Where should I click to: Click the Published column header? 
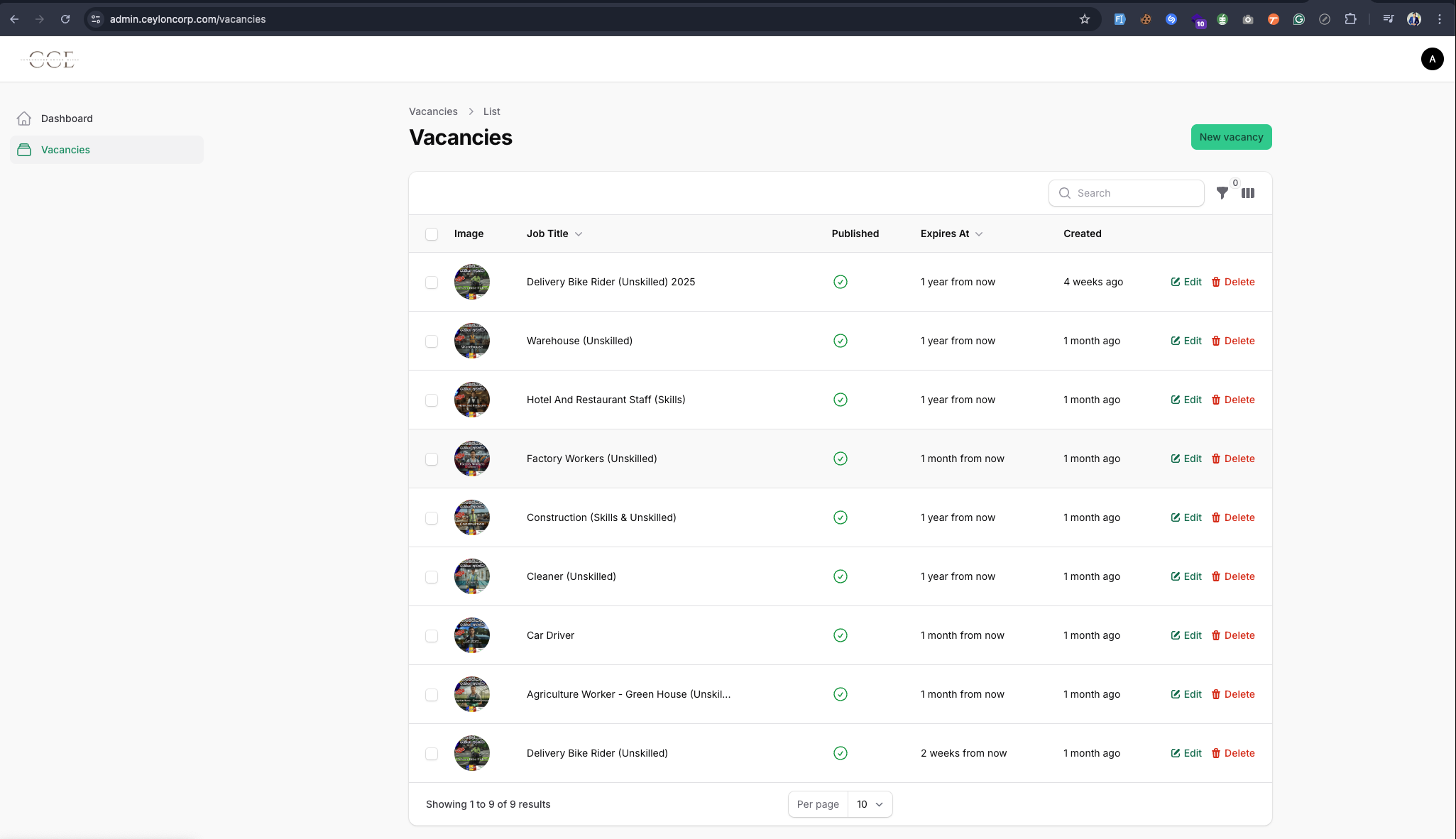pos(855,234)
